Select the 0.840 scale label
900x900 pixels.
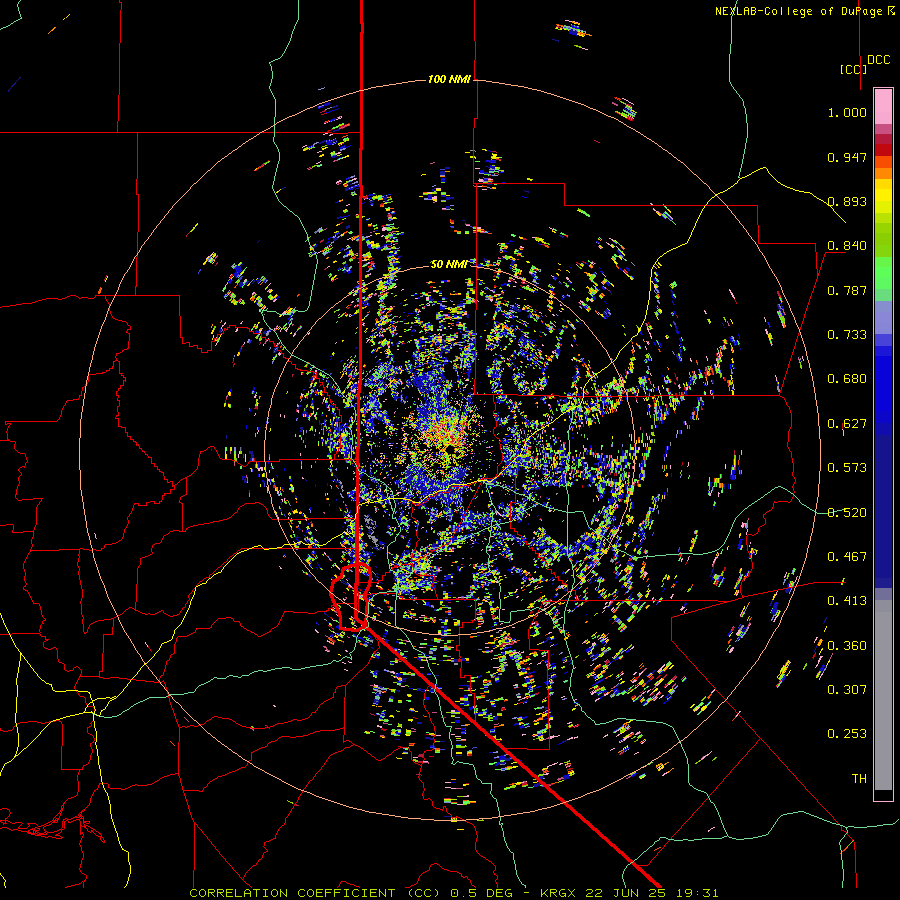[847, 246]
